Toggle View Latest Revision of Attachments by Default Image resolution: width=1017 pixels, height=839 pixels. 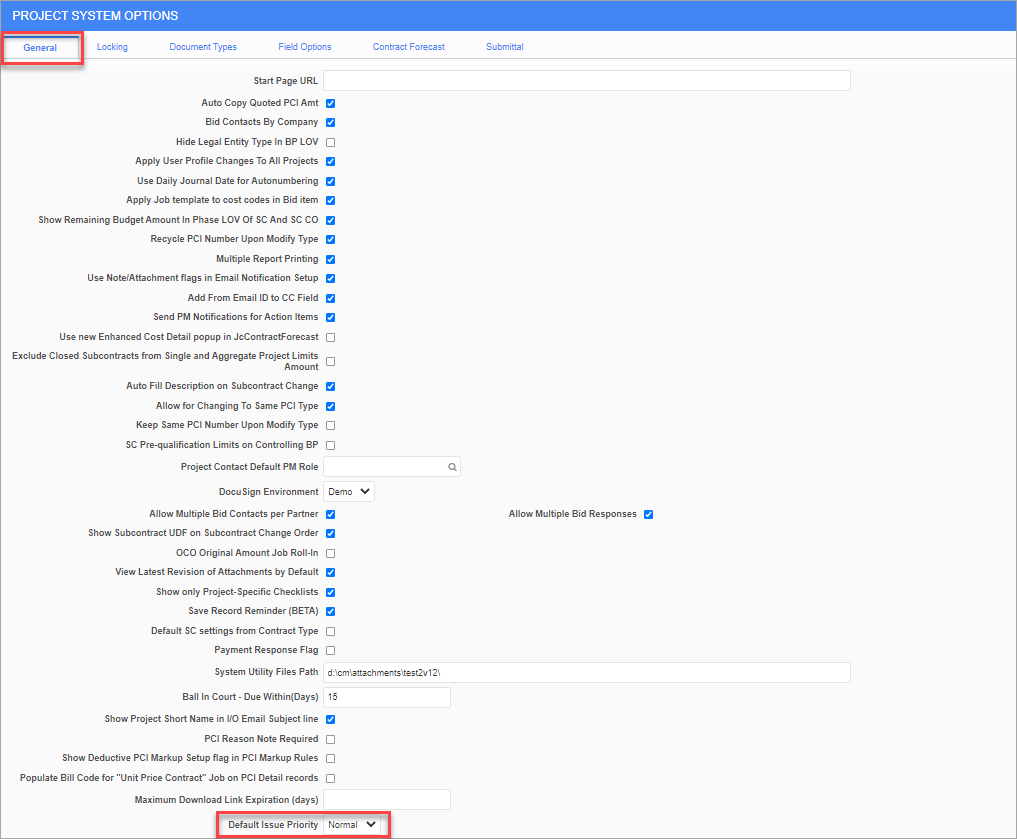331,573
